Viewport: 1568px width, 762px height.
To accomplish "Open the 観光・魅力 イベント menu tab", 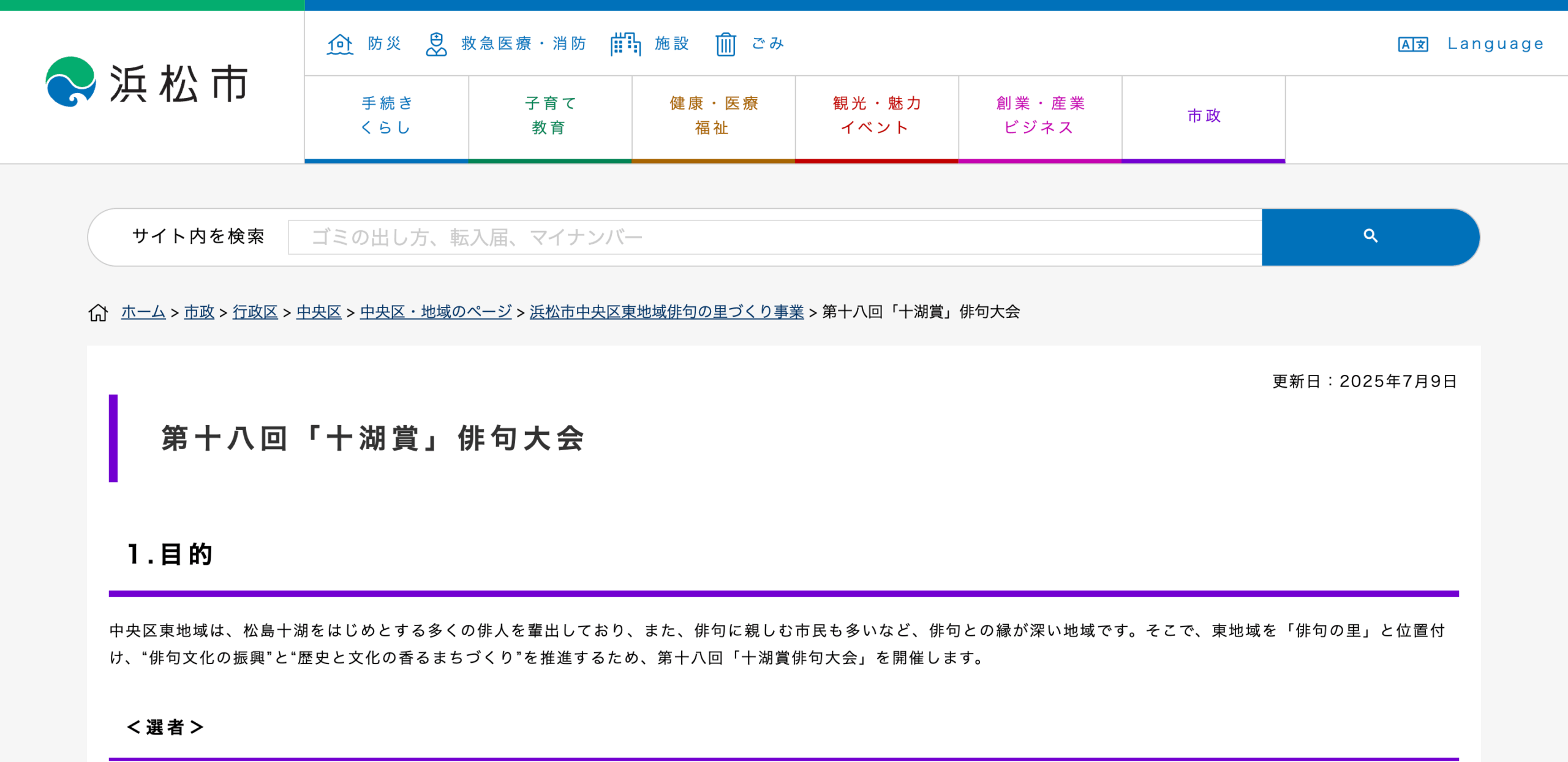I will click(x=876, y=118).
